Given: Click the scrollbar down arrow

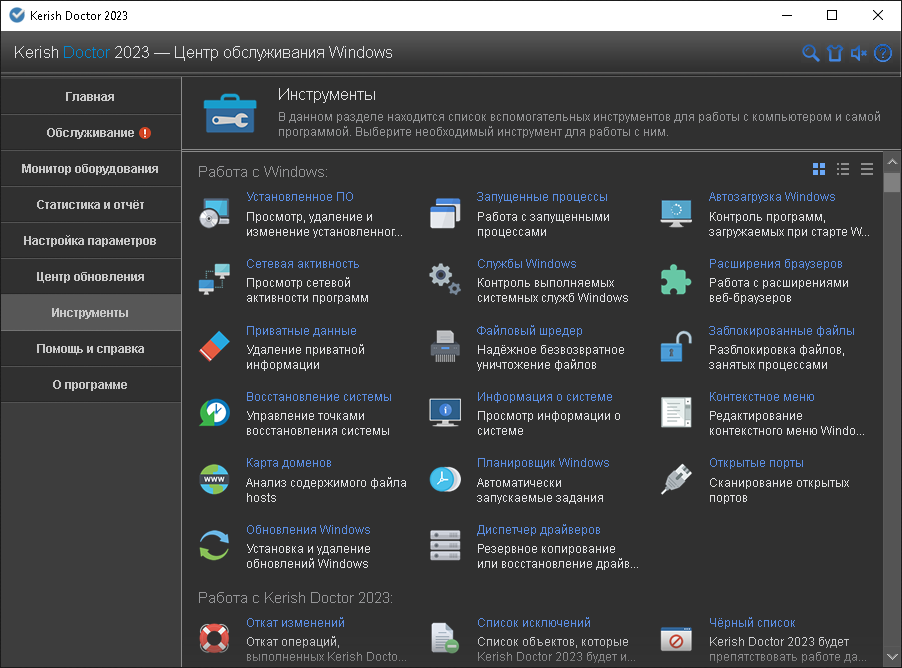Looking at the screenshot, I should (892, 657).
